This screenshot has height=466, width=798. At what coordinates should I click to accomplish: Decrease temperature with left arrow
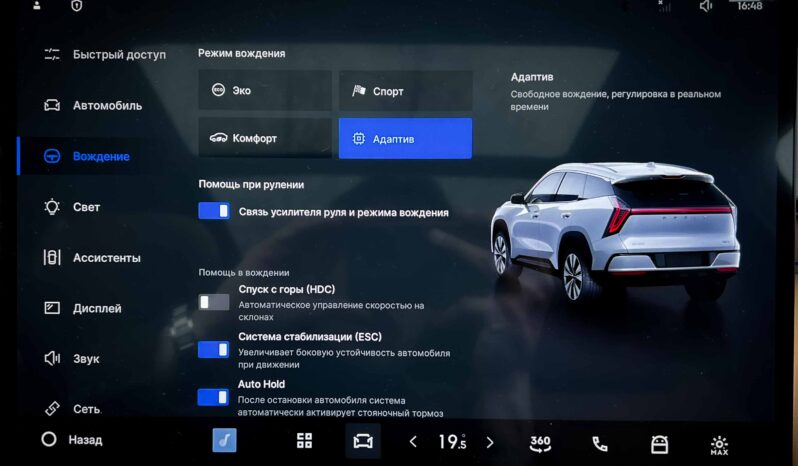[x=413, y=442]
